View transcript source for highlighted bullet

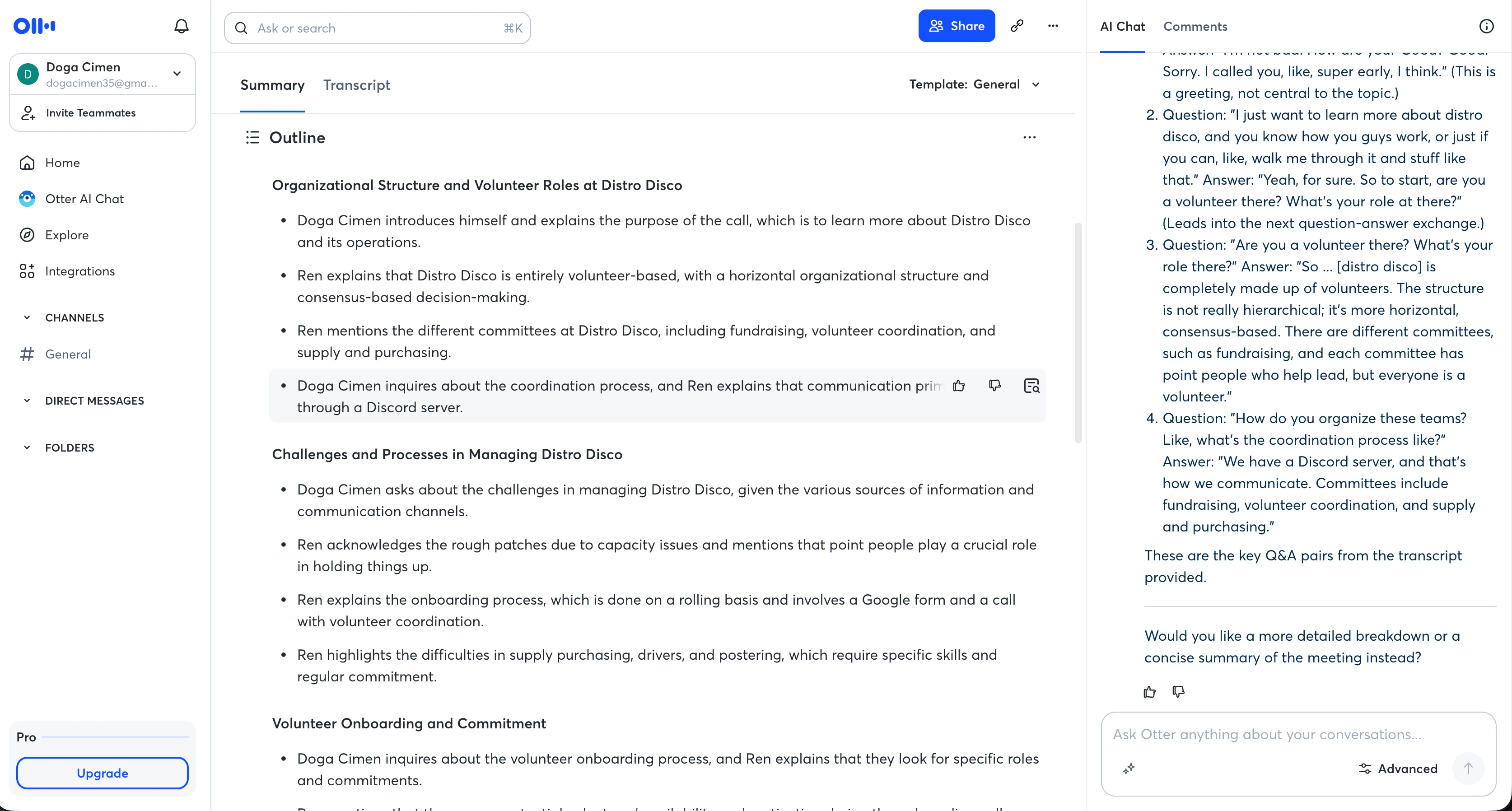coord(1031,386)
